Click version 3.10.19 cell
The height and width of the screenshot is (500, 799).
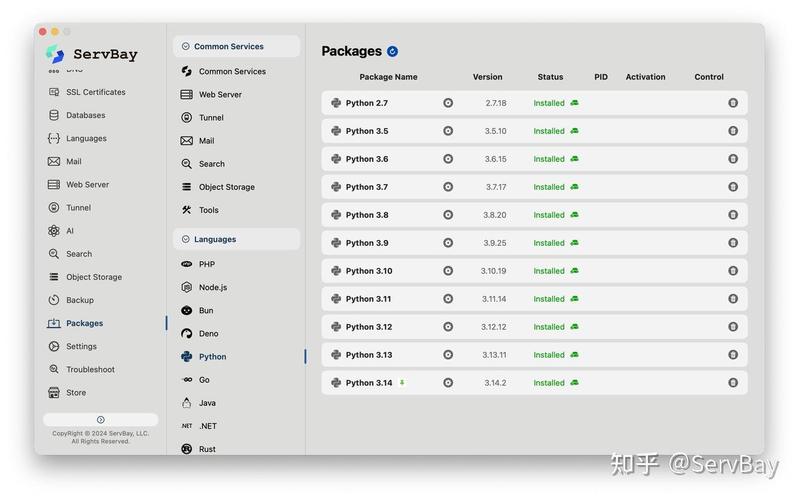493,271
